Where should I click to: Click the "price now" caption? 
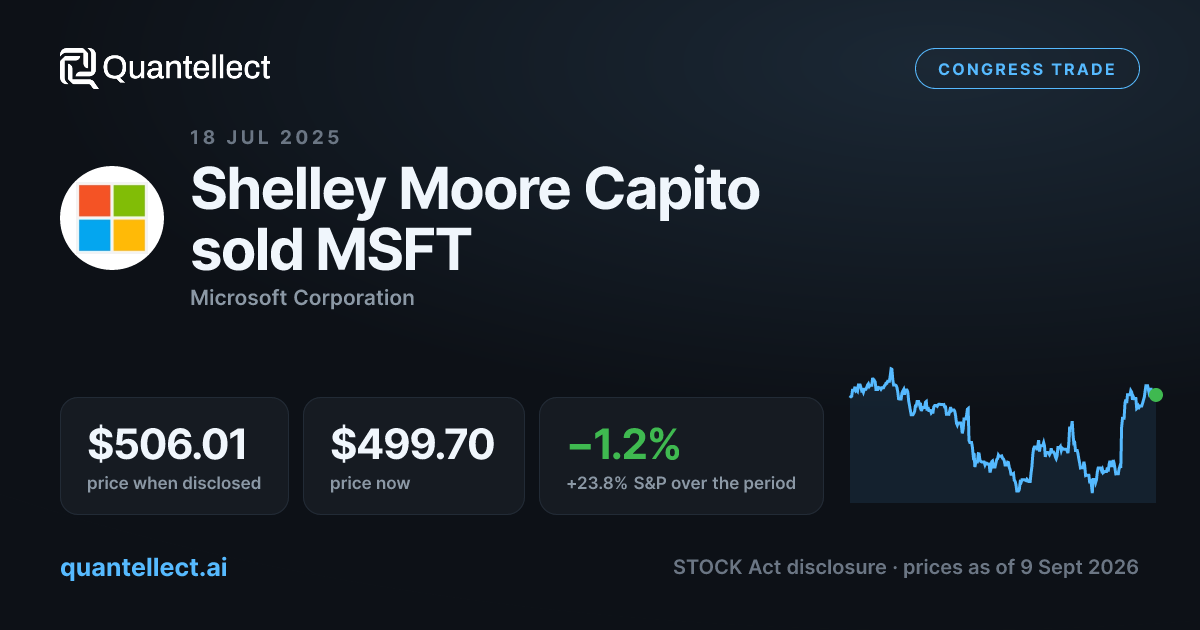click(370, 483)
